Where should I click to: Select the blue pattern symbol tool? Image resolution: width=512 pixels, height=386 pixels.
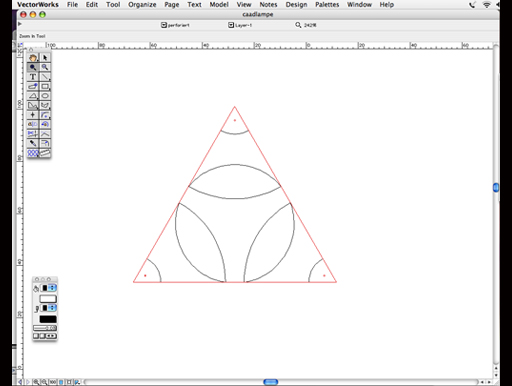[x=33, y=153]
